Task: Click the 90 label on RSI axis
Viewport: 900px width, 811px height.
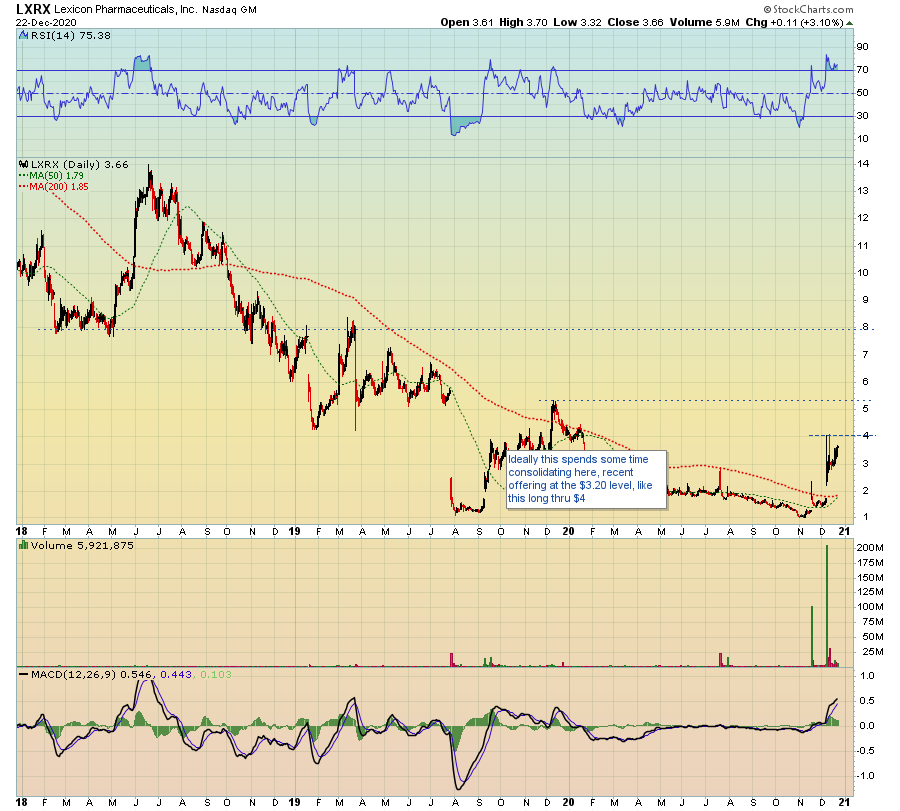Action: pyautogui.click(x=862, y=47)
